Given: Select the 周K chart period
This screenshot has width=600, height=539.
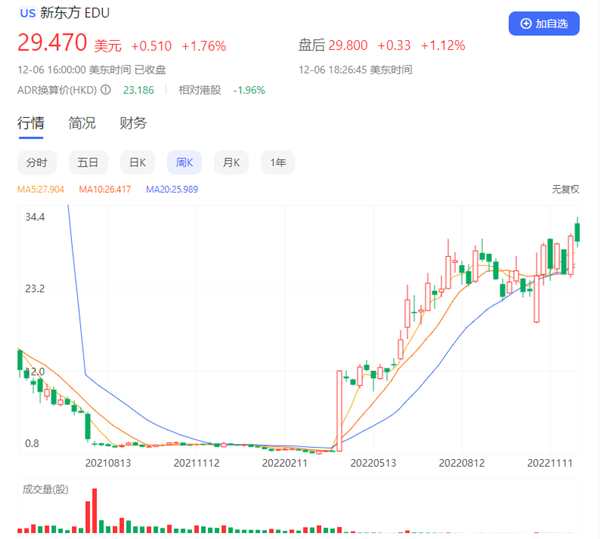Looking at the screenshot, I should 184,163.
